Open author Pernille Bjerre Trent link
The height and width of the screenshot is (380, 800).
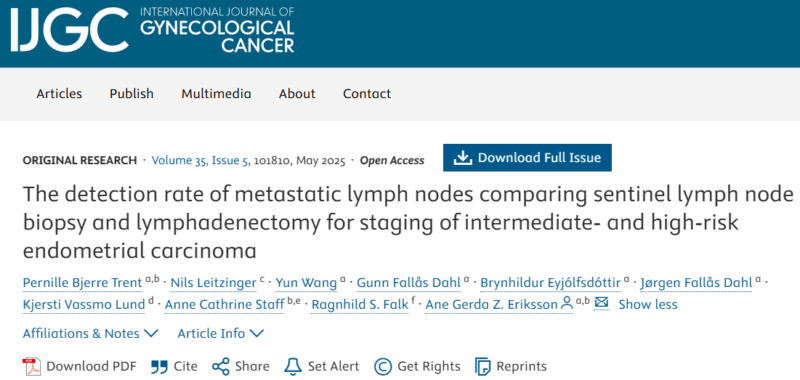point(83,282)
